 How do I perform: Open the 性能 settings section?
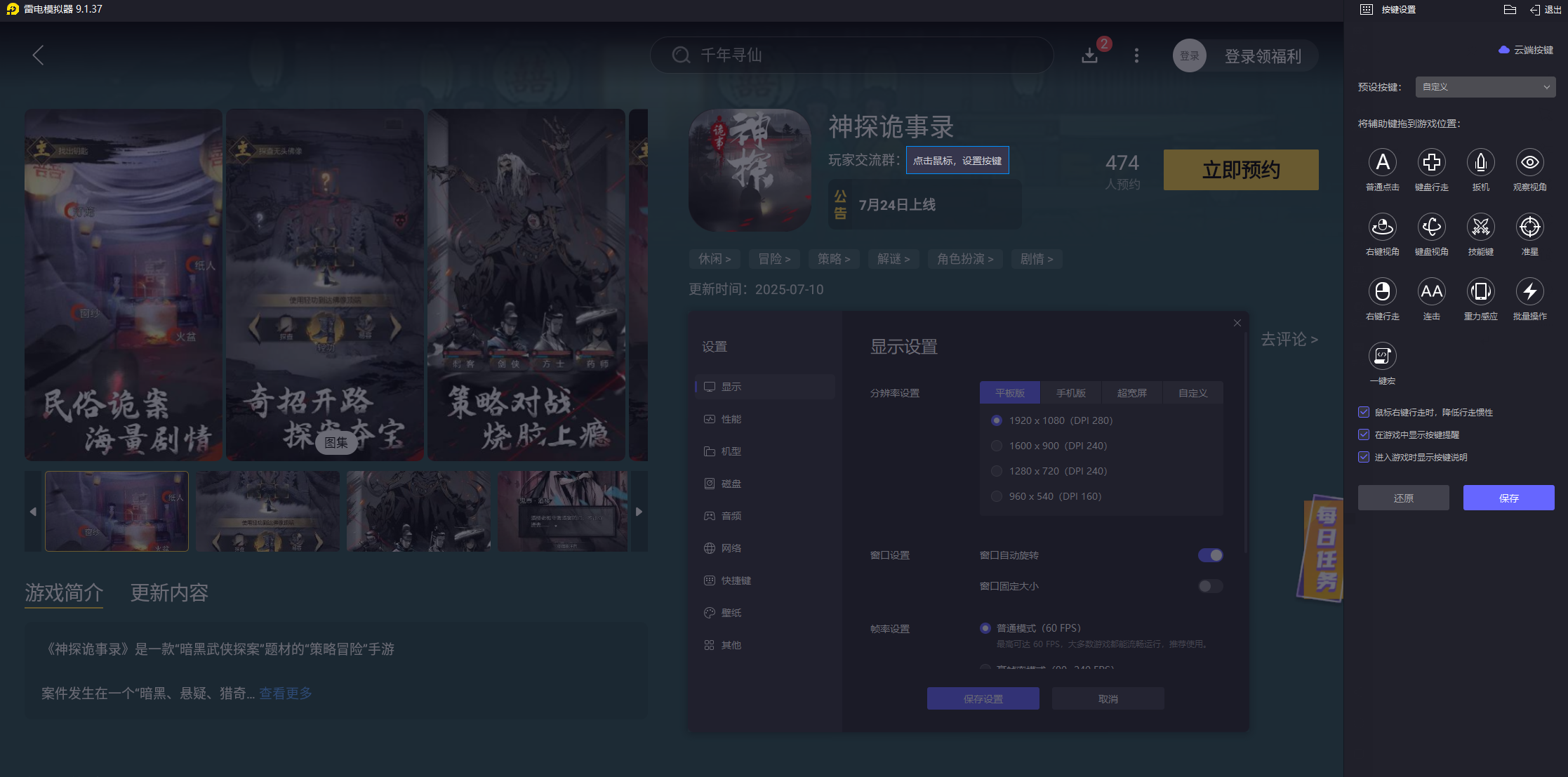click(x=765, y=419)
